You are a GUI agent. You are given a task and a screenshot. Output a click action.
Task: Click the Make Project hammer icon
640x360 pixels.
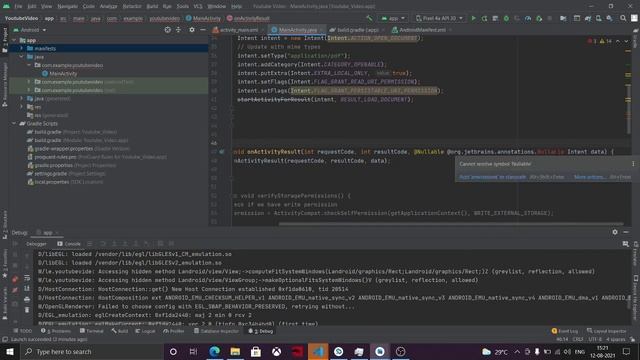(x=369, y=18)
